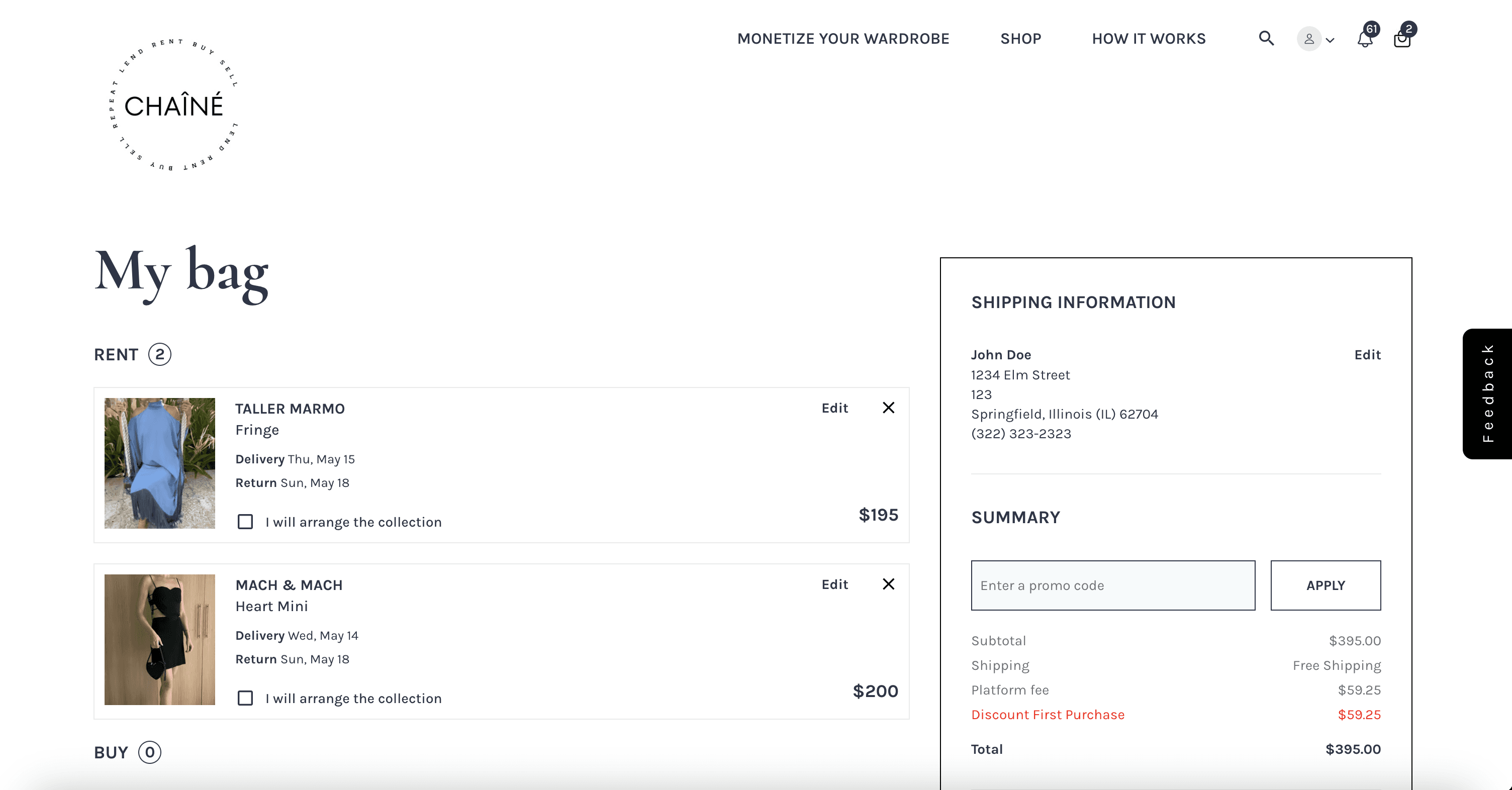Open the user account avatar menu
The height and width of the screenshot is (790, 1512).
click(1315, 39)
